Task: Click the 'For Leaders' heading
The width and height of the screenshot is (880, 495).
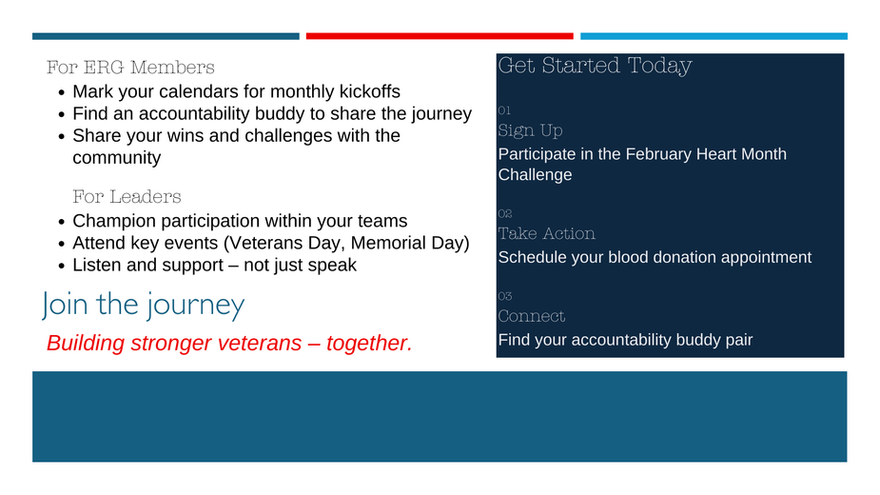Action: point(127,196)
